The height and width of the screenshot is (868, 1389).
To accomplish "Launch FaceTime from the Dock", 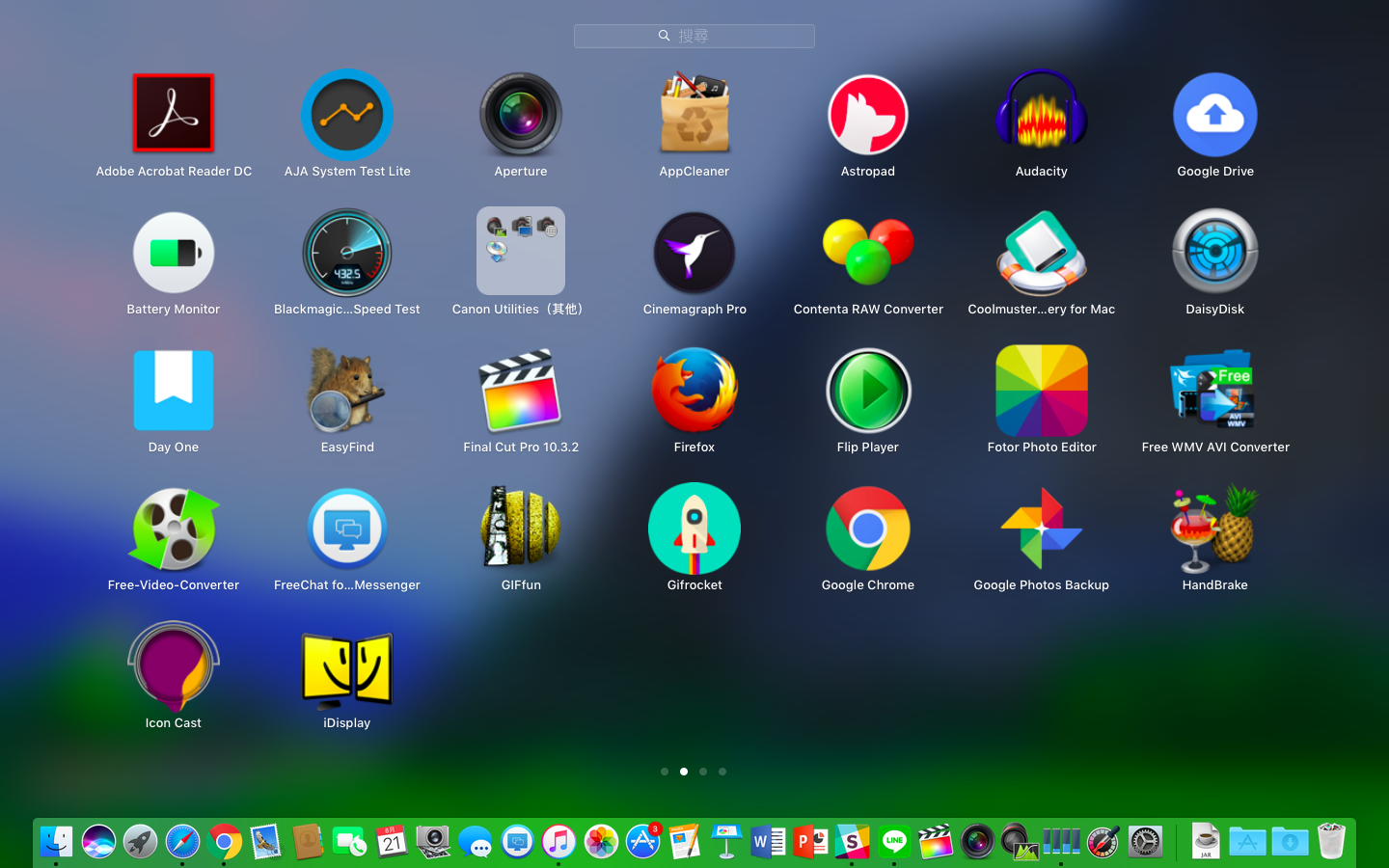I will pos(349,842).
